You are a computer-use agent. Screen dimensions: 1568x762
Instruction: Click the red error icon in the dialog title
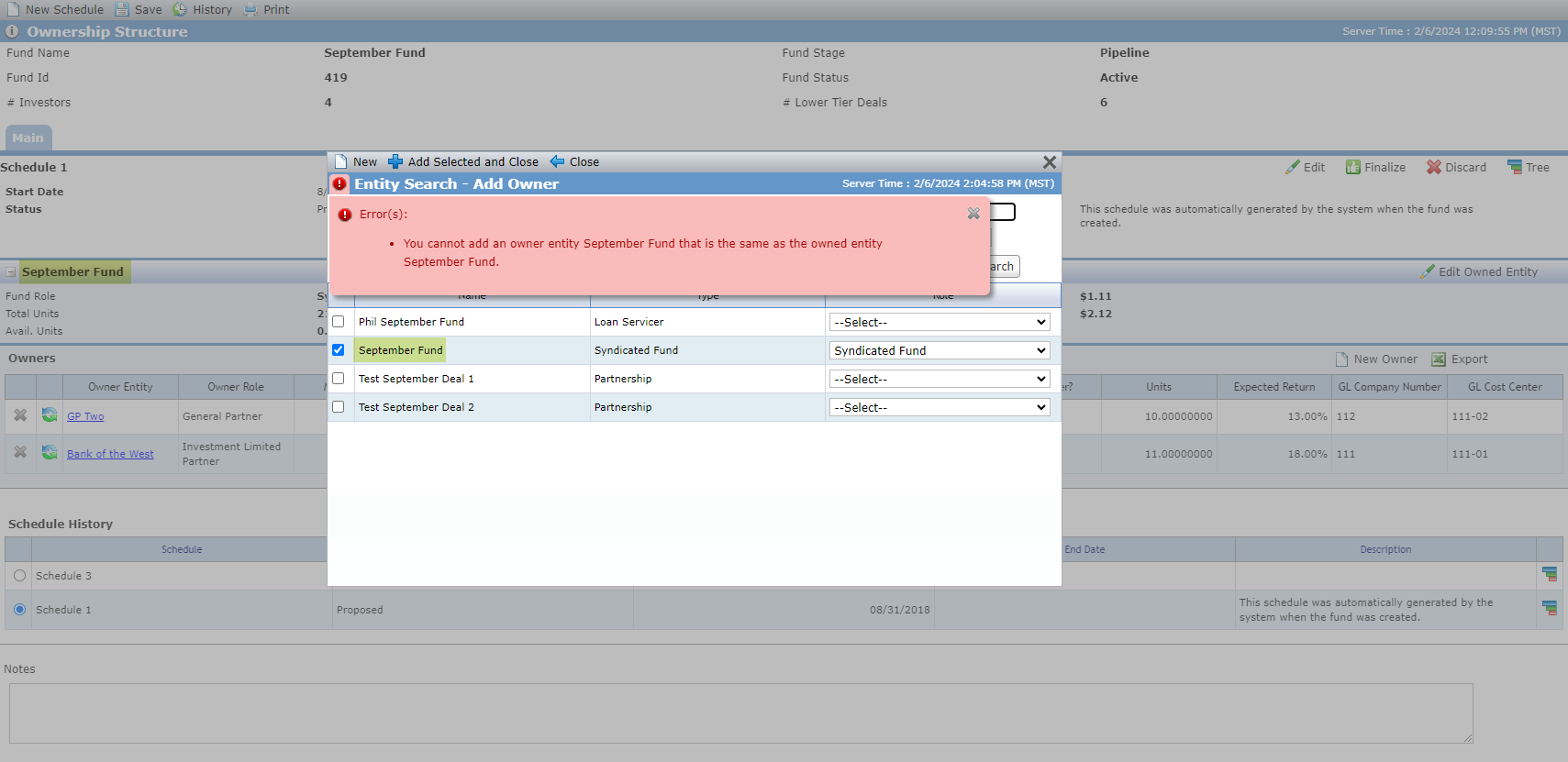[339, 183]
